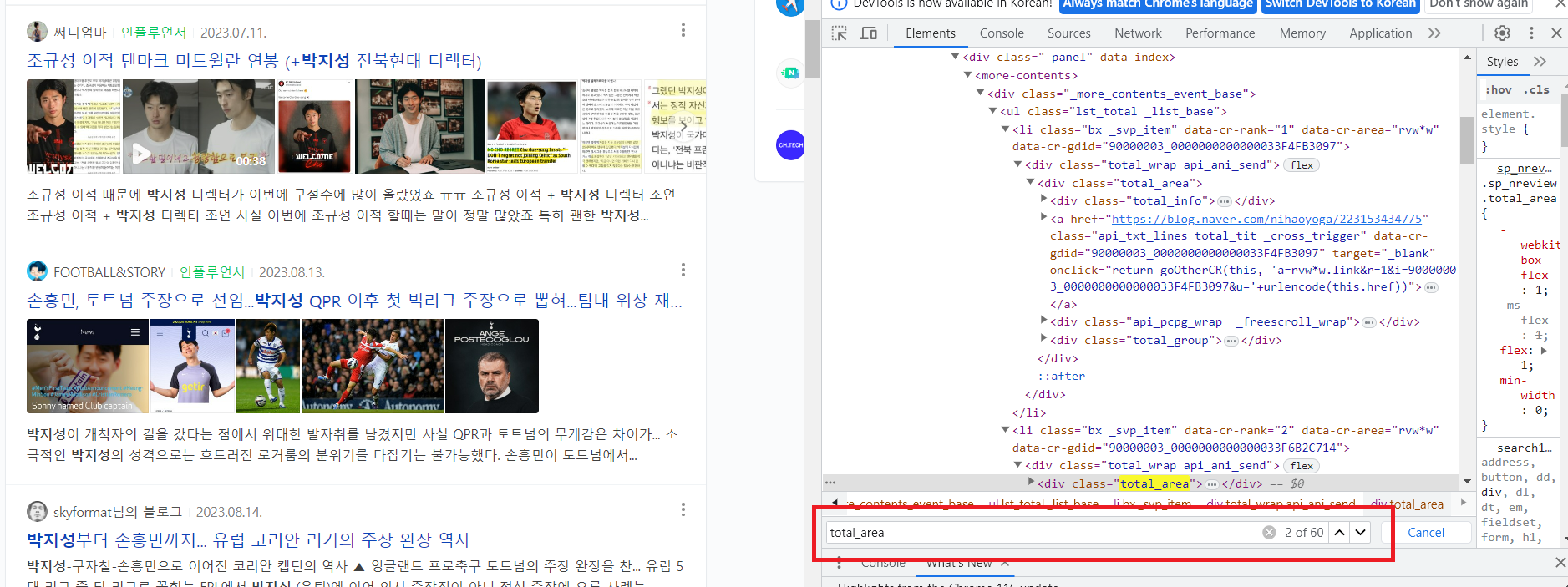This screenshot has width=1568, height=587.
Task: Collapse the div class _panel node
Action: (x=955, y=57)
